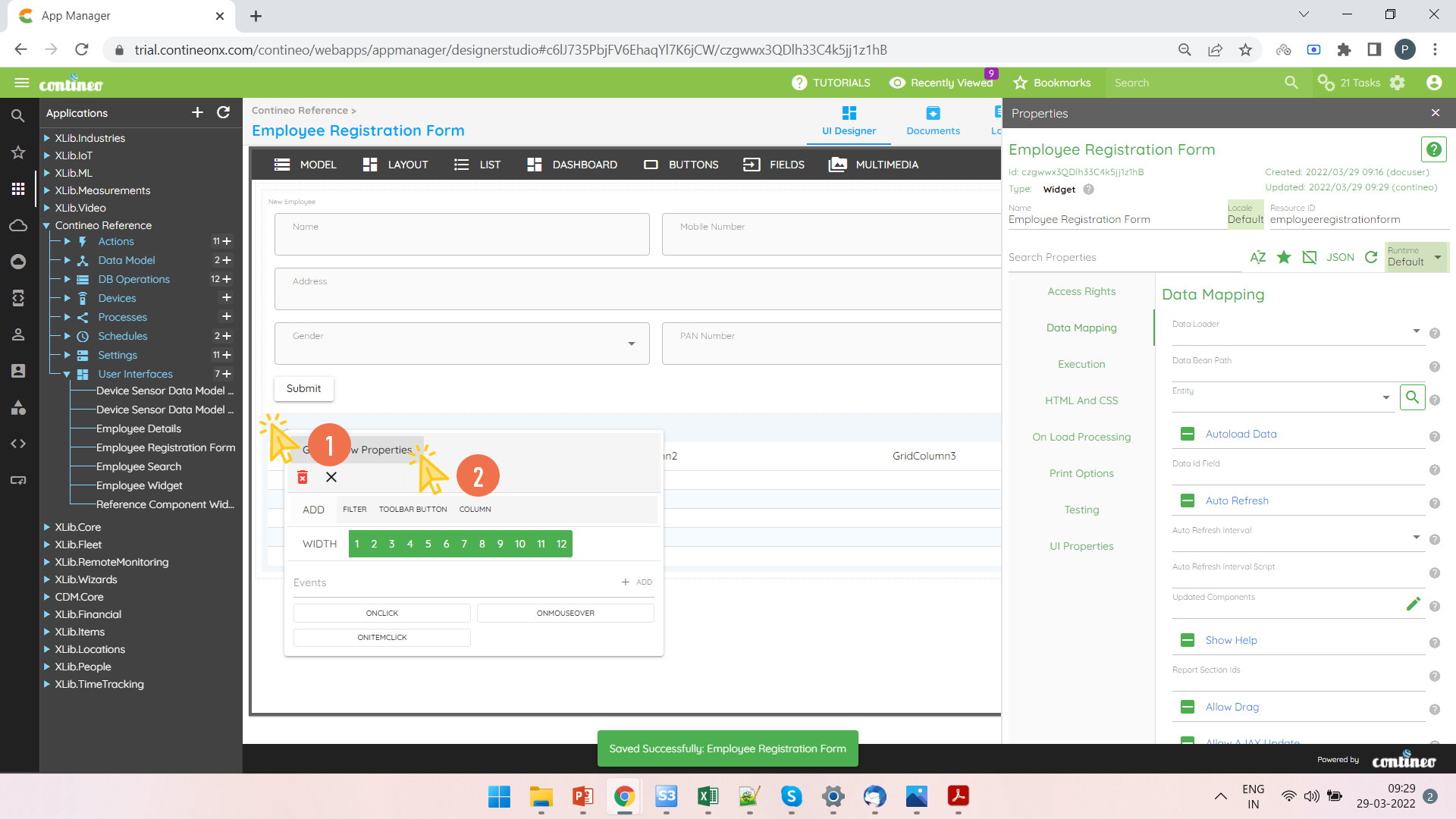This screenshot has height=819, width=1456.
Task: Refresh the properties panel
Action: [1371, 257]
